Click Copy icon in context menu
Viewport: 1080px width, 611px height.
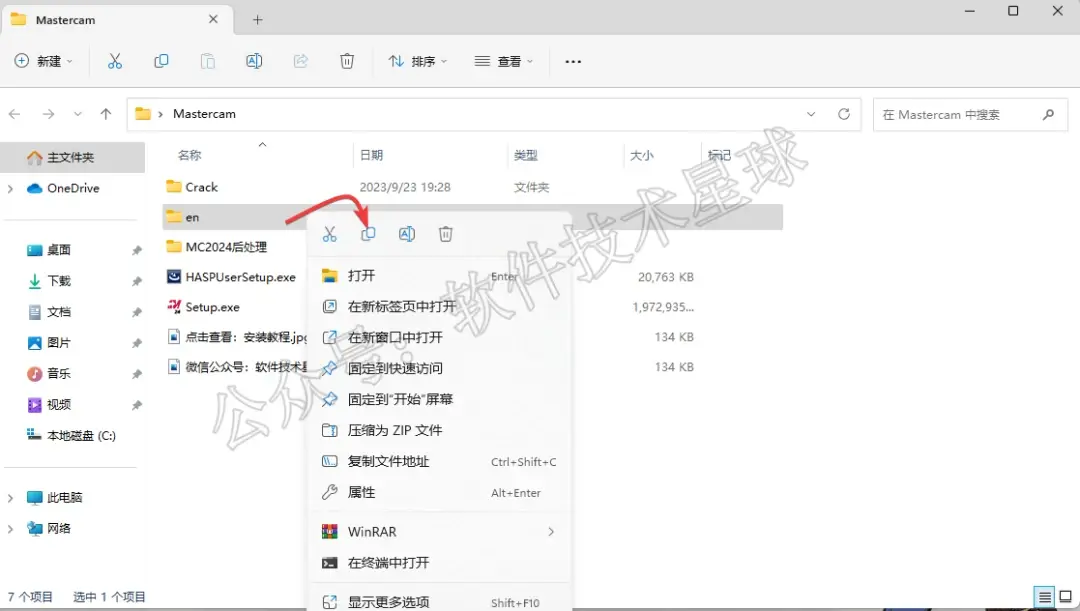pos(368,234)
